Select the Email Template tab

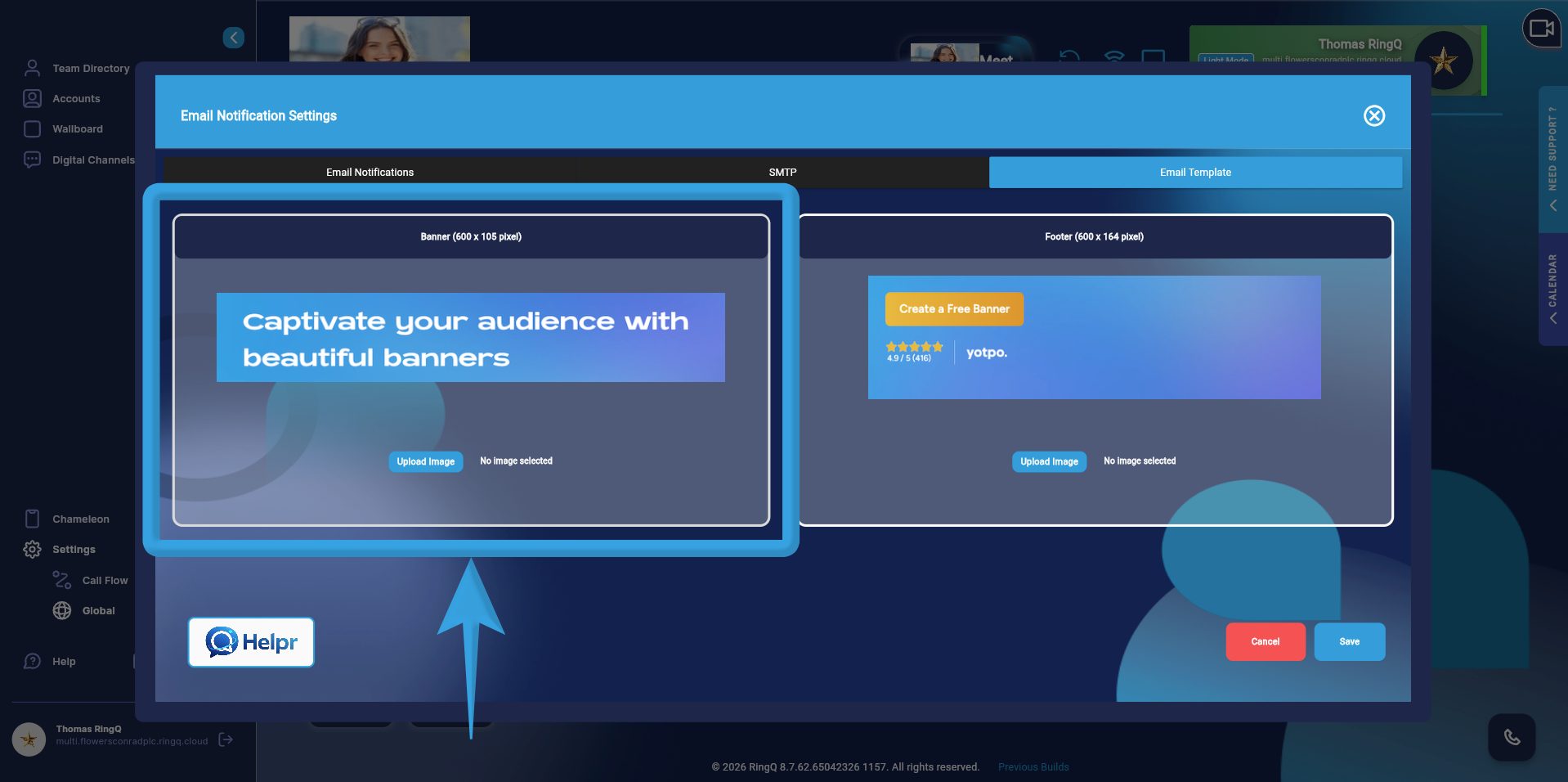tap(1195, 173)
